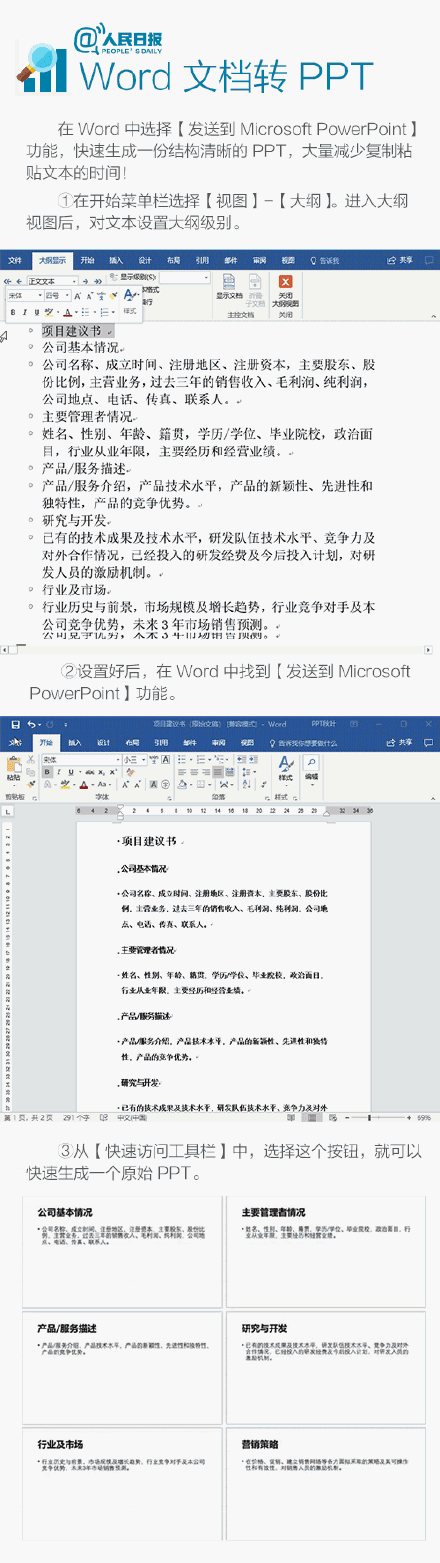Click the 样式 styles gallery icon
The height and width of the screenshot is (1563, 440).
click(x=285, y=768)
